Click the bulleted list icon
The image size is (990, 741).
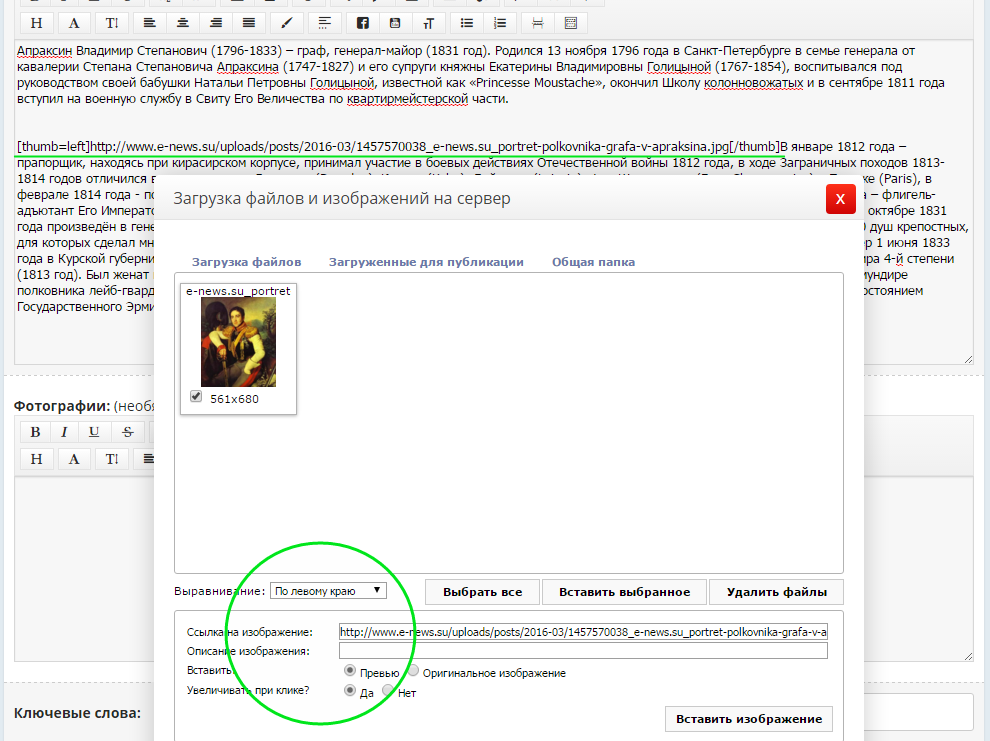(x=466, y=22)
